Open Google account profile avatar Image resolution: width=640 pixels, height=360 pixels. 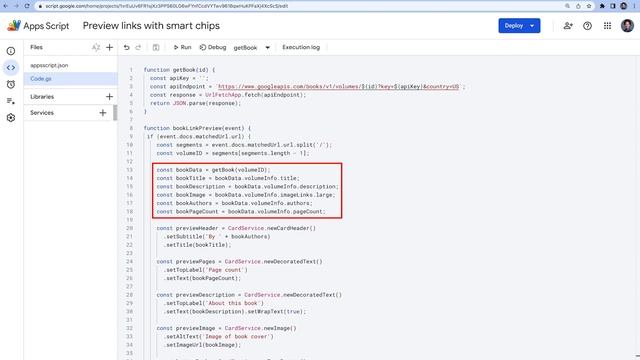[x=627, y=26]
